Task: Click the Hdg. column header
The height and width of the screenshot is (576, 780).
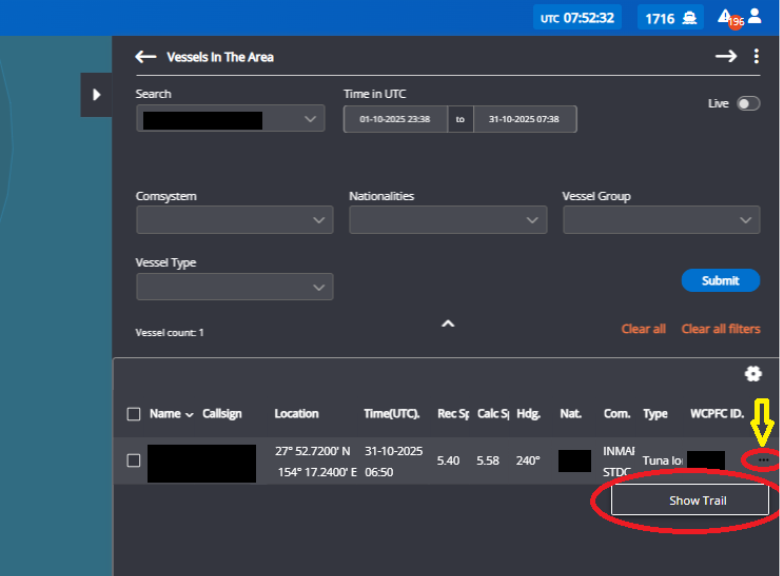Action: 528,414
